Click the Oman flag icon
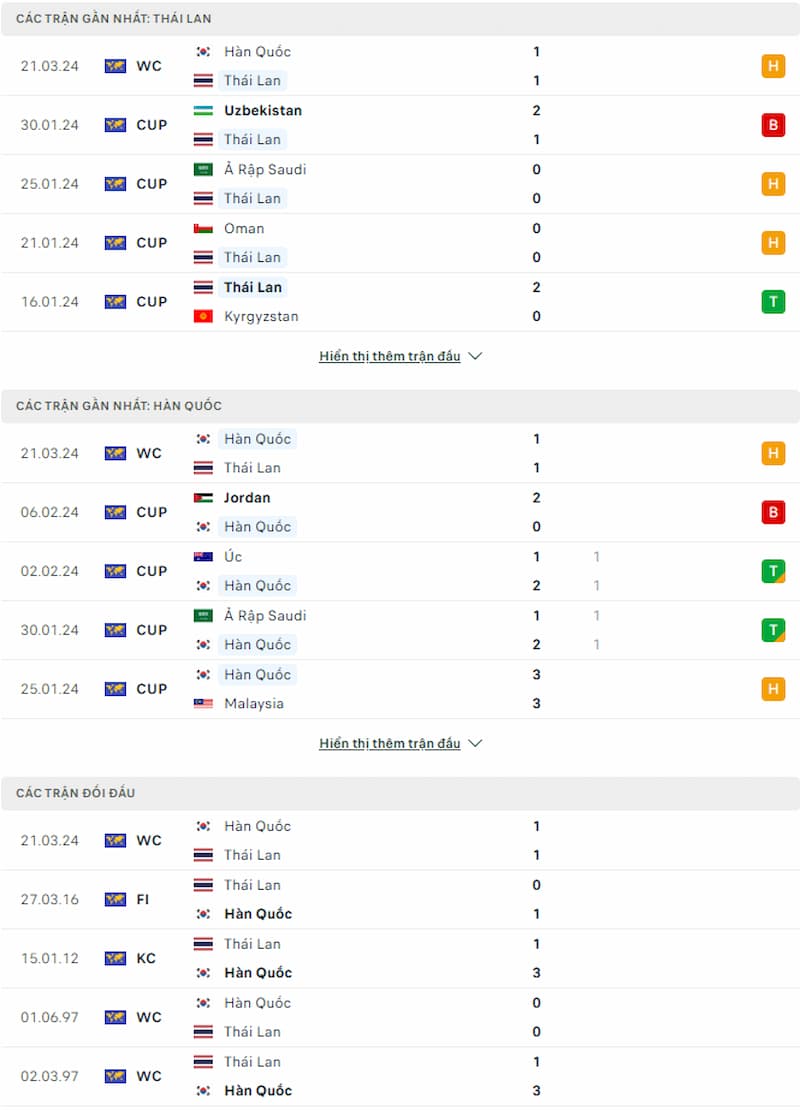 click(203, 229)
